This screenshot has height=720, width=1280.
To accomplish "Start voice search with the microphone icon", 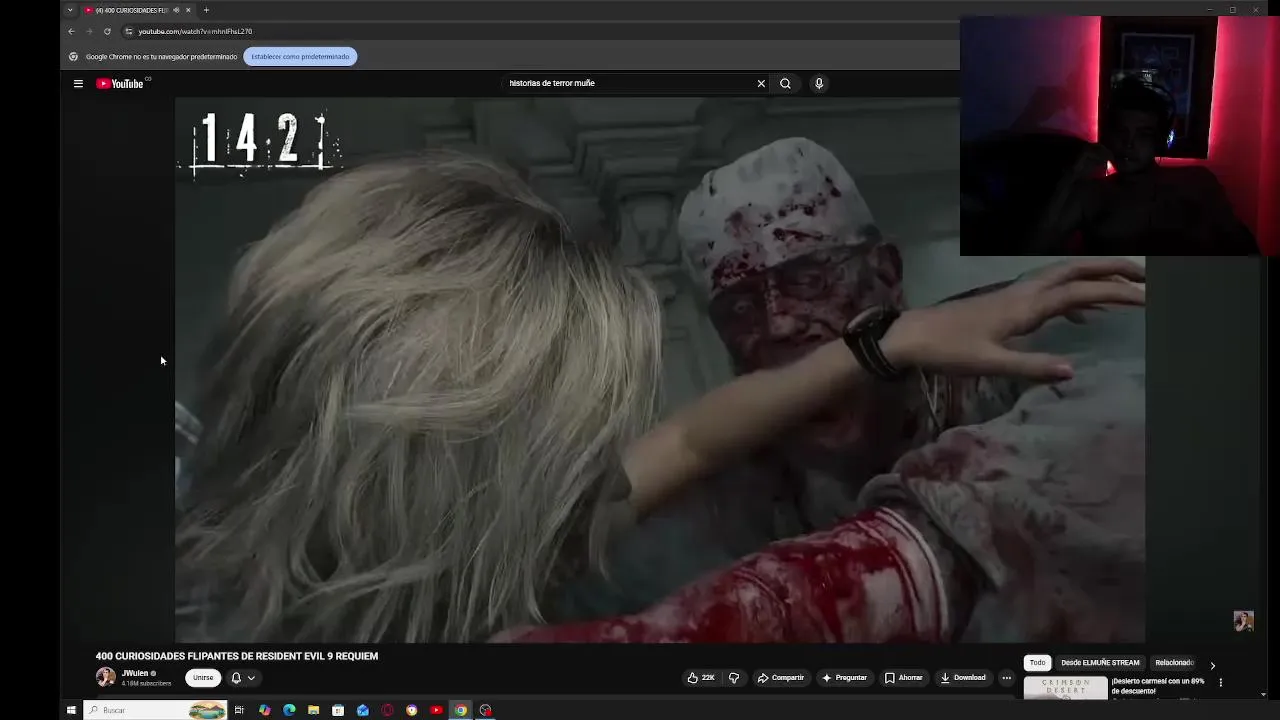I will point(819,84).
